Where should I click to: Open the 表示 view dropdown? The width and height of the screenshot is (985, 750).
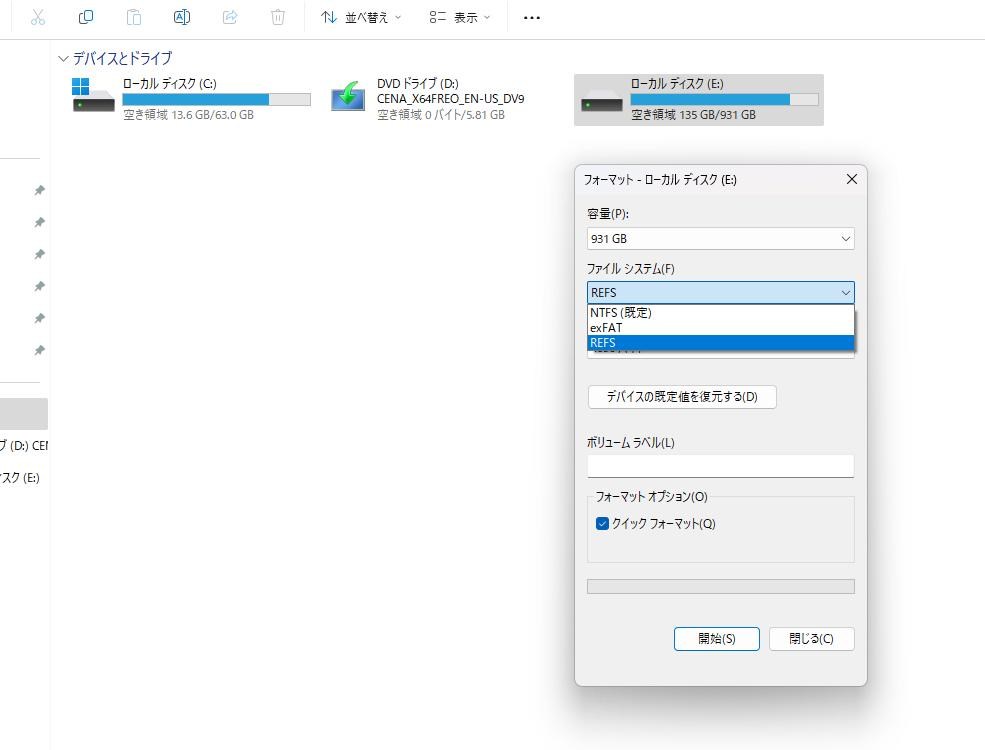[x=460, y=17]
